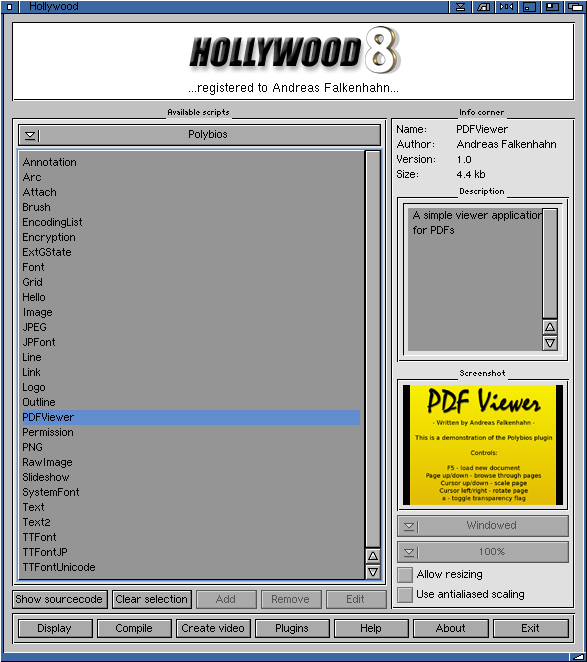Select the RawImage script
587x662 pixels.
(191, 462)
